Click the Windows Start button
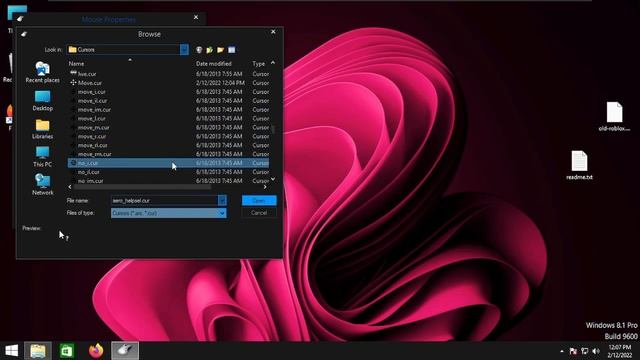This screenshot has height=360, width=640. coord(11,351)
